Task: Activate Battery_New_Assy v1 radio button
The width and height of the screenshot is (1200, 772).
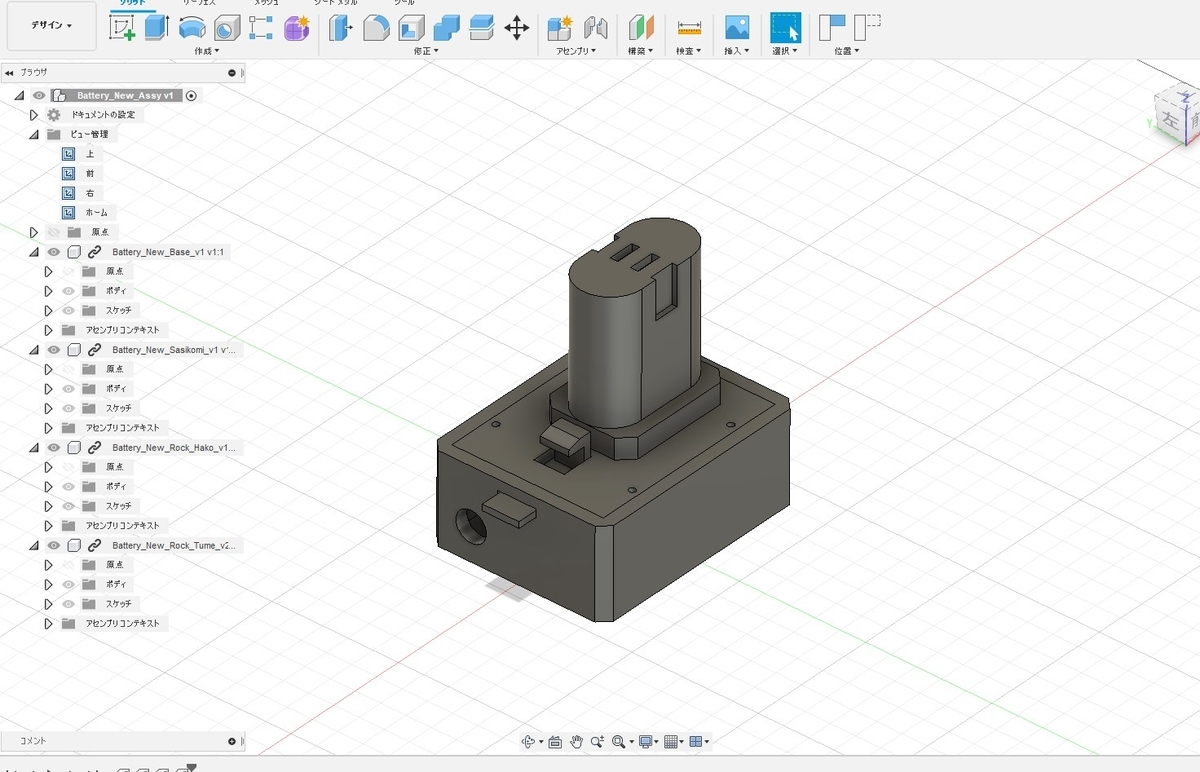Action: click(x=191, y=96)
